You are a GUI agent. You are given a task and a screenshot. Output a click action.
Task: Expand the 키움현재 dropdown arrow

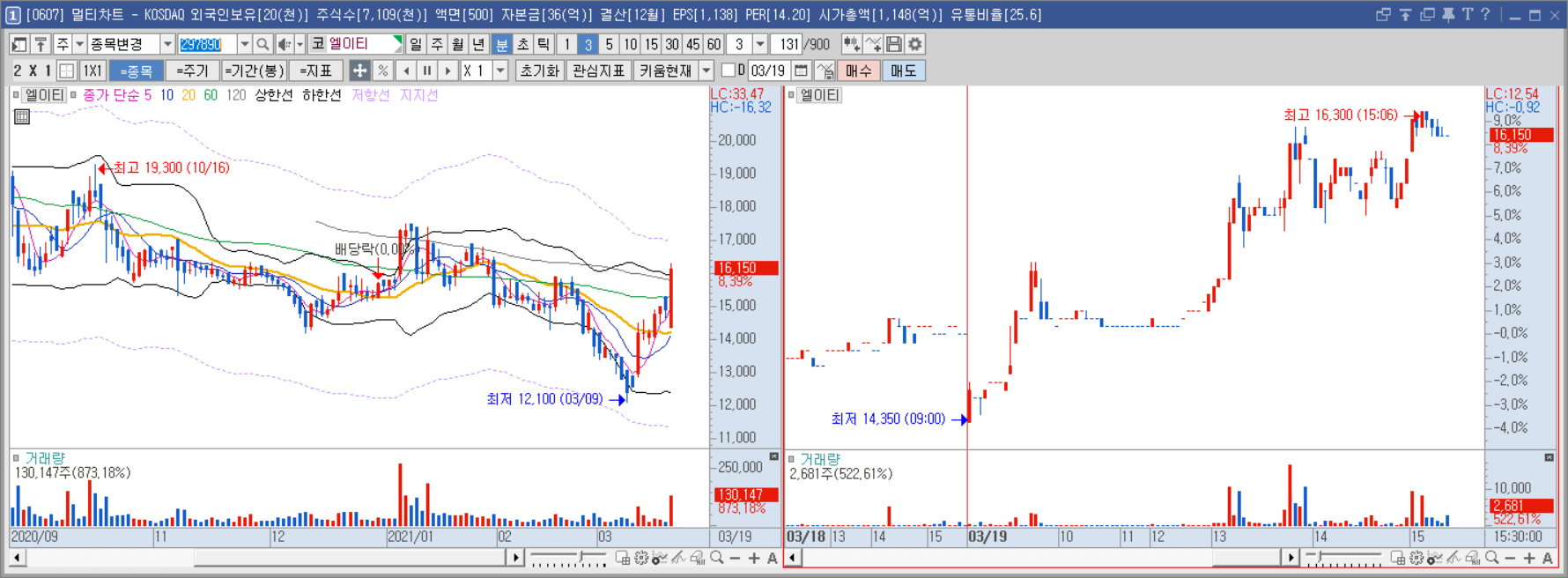(706, 70)
